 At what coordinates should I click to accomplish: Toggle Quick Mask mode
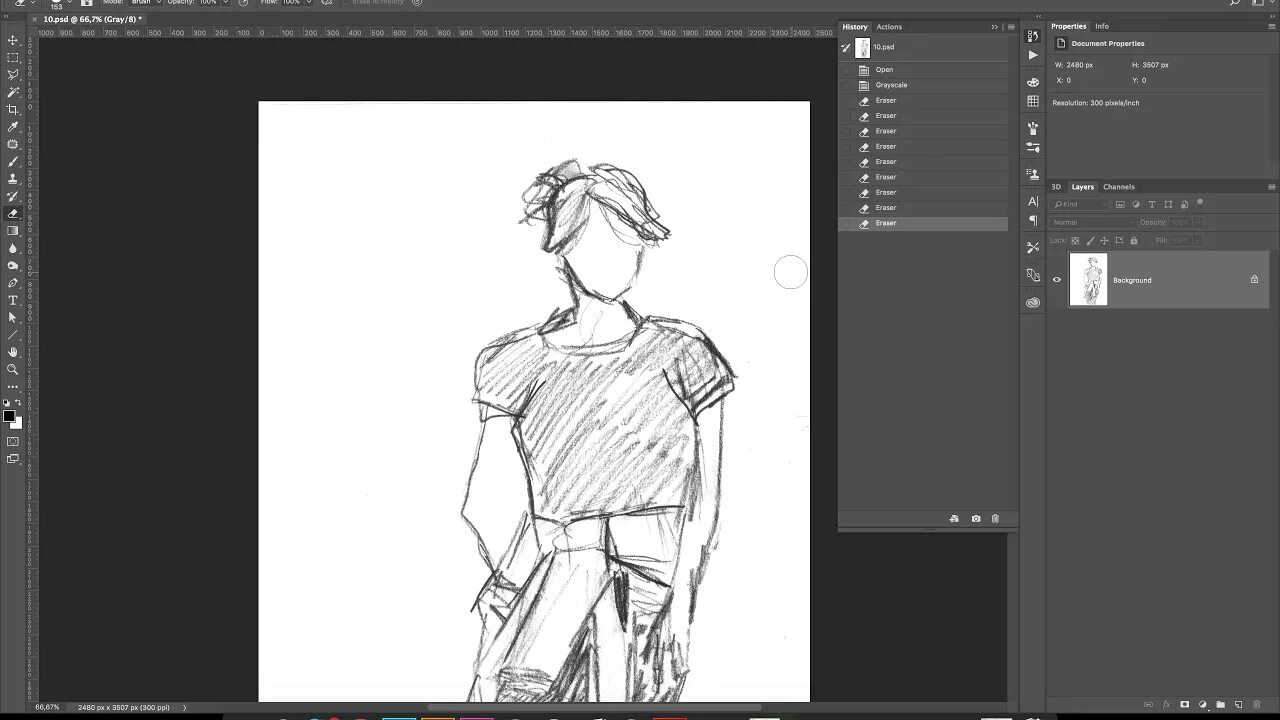[x=13, y=441]
